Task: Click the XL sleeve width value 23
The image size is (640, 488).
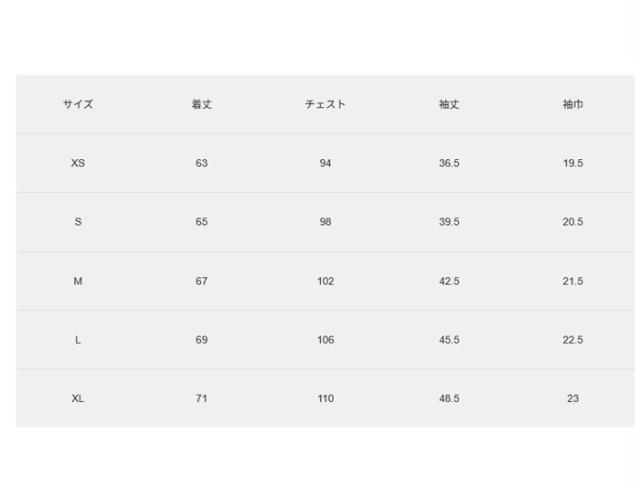Action: coord(573,399)
